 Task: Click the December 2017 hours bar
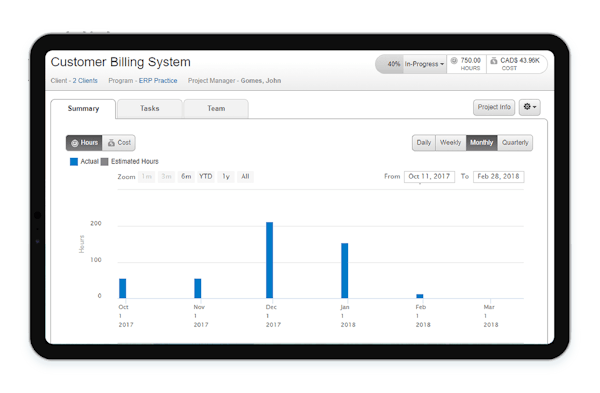(270, 260)
